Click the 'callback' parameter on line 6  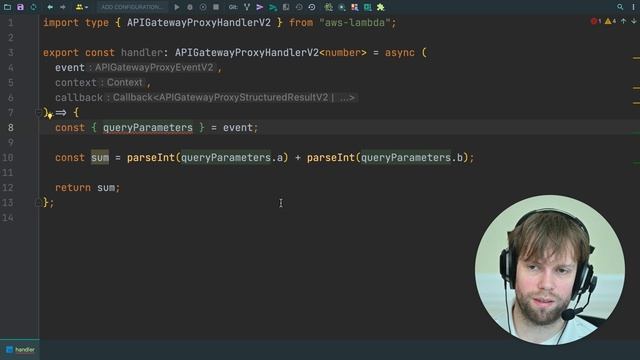tap(79, 98)
